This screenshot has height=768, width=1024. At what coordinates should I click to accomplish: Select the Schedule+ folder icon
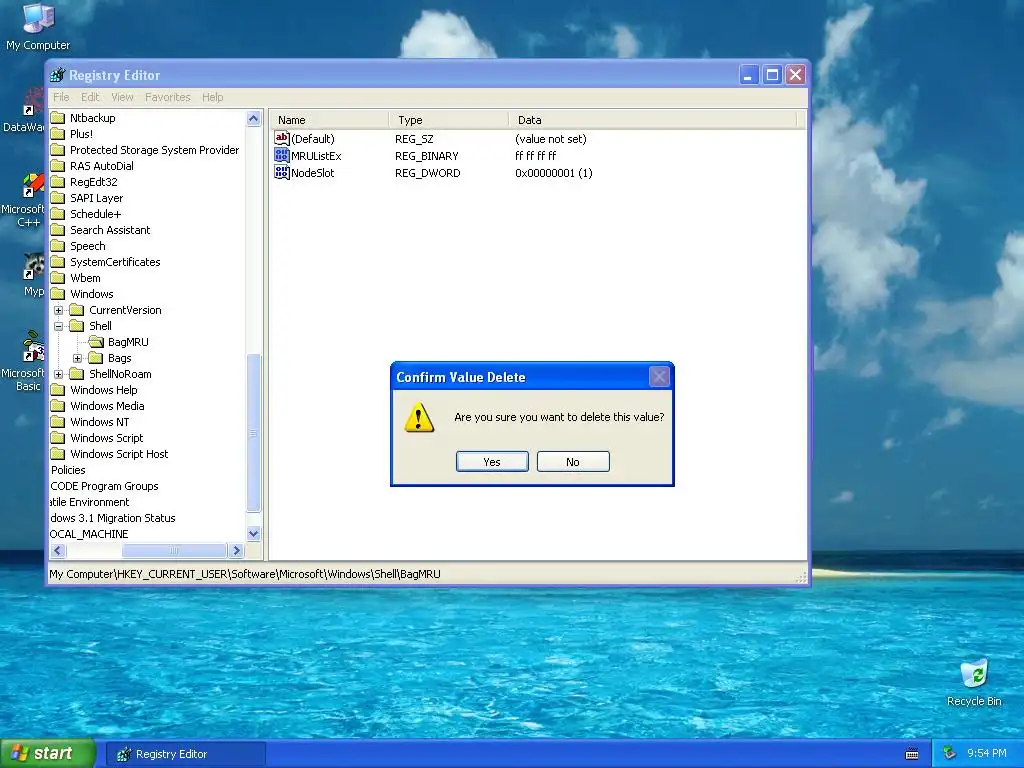tap(58, 214)
